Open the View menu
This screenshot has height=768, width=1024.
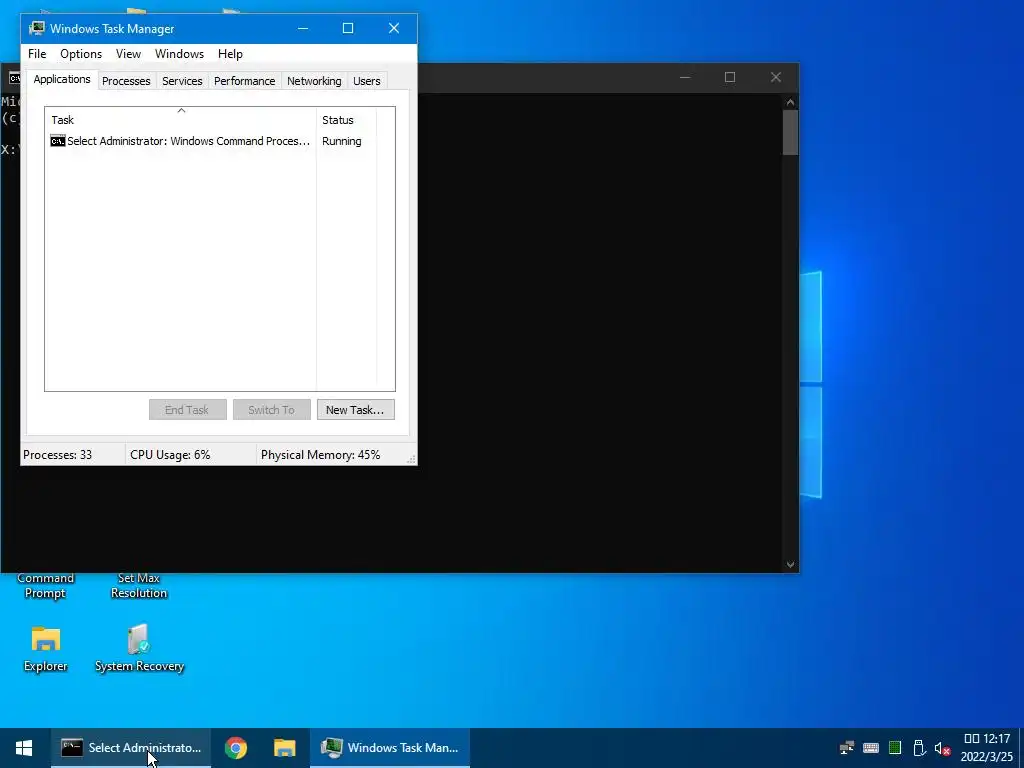pyautogui.click(x=128, y=54)
